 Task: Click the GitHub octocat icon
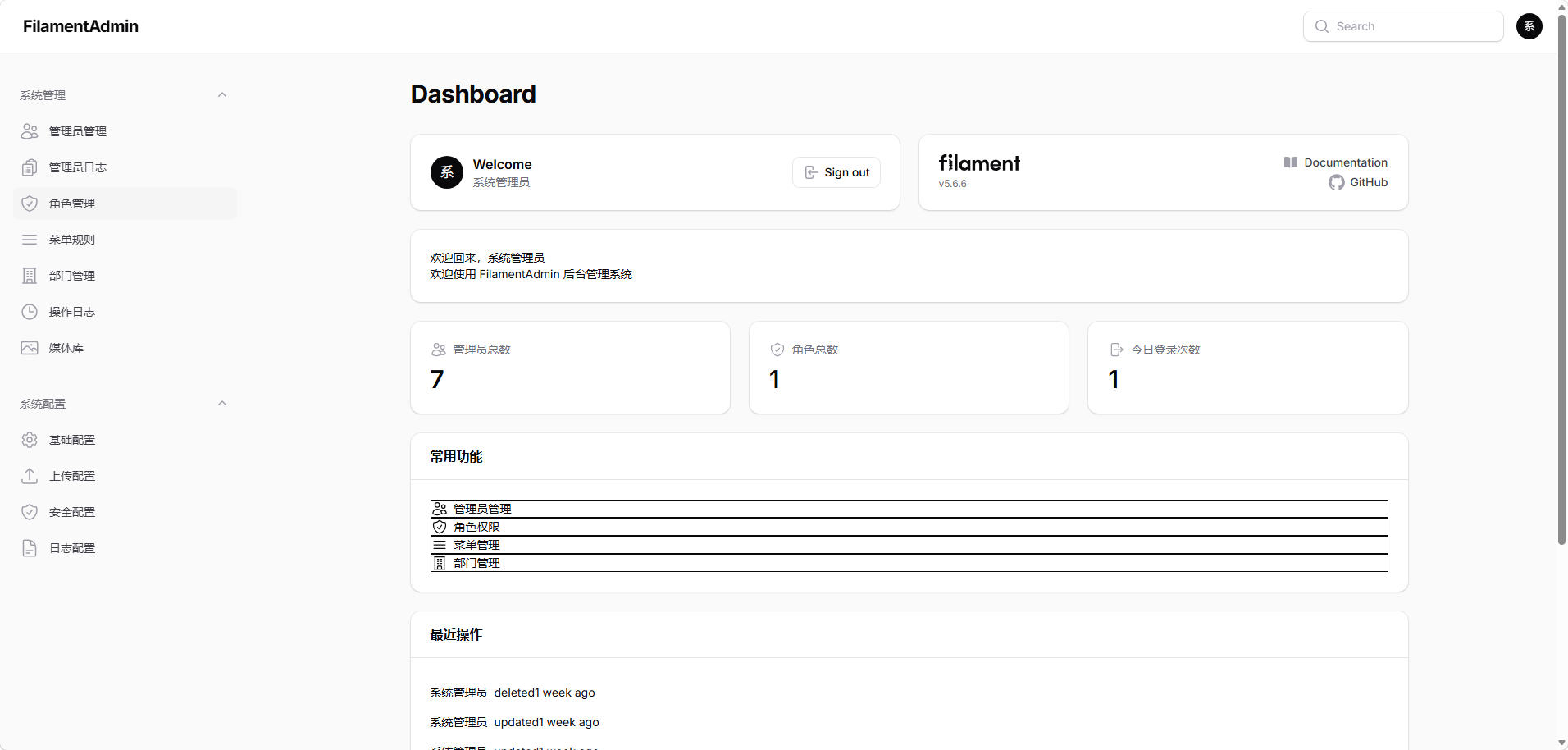[1337, 182]
